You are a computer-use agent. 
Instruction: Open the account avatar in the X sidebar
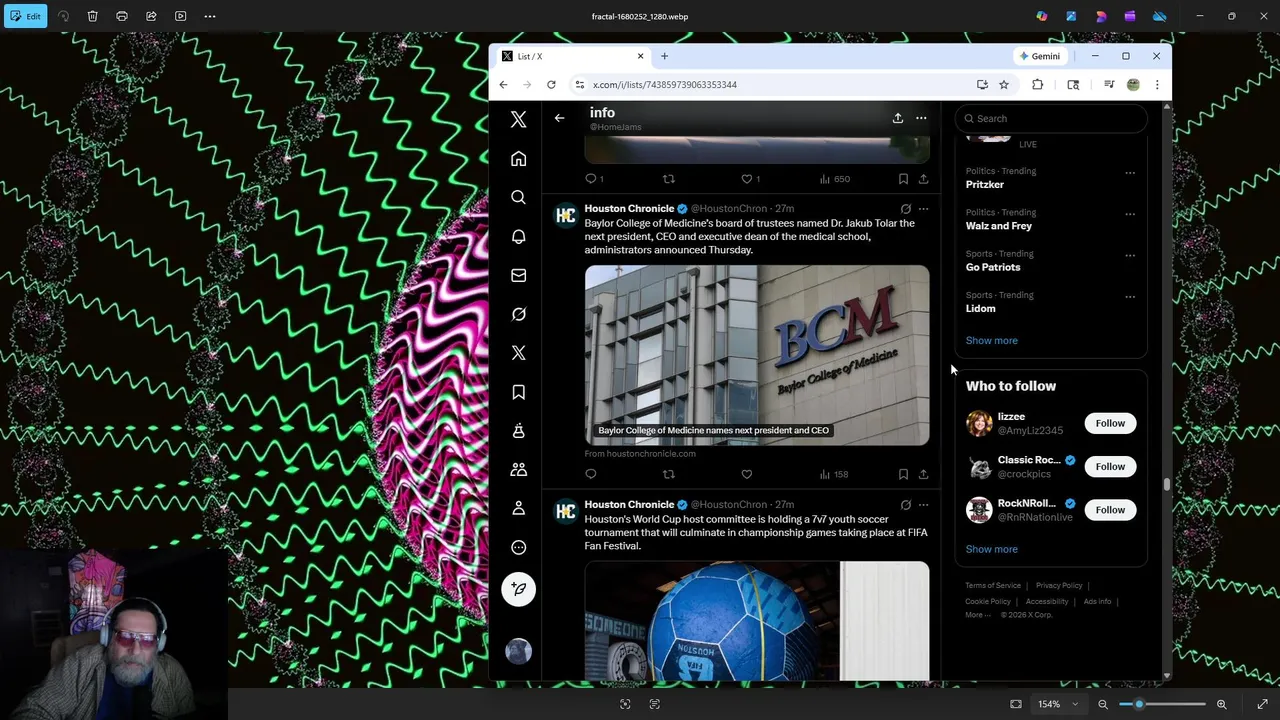pyautogui.click(x=518, y=652)
